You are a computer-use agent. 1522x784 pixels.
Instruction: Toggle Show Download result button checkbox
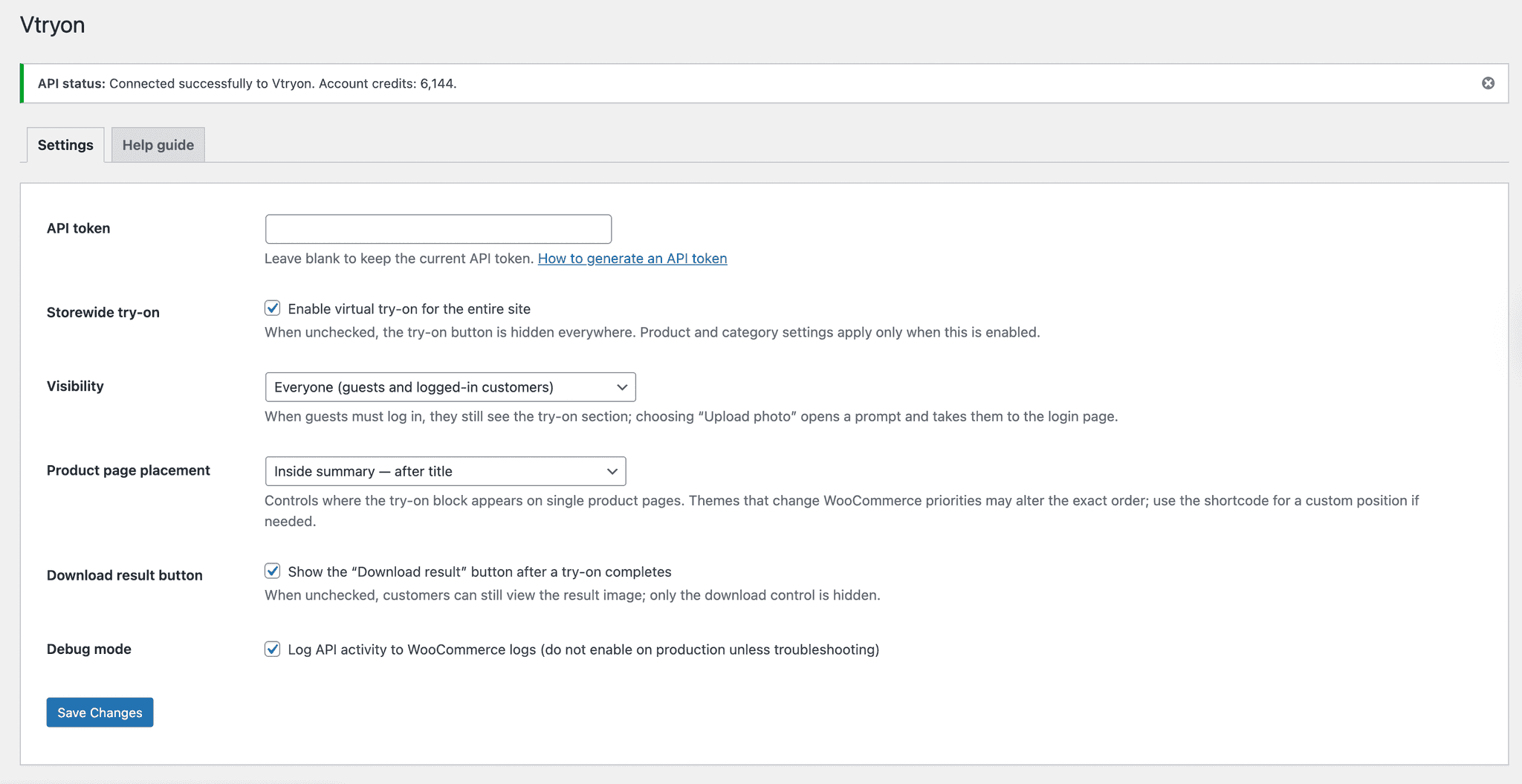coord(273,571)
